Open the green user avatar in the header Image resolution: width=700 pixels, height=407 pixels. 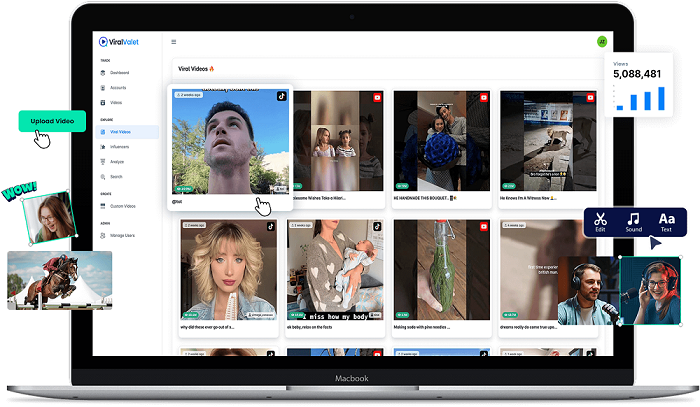pos(602,42)
